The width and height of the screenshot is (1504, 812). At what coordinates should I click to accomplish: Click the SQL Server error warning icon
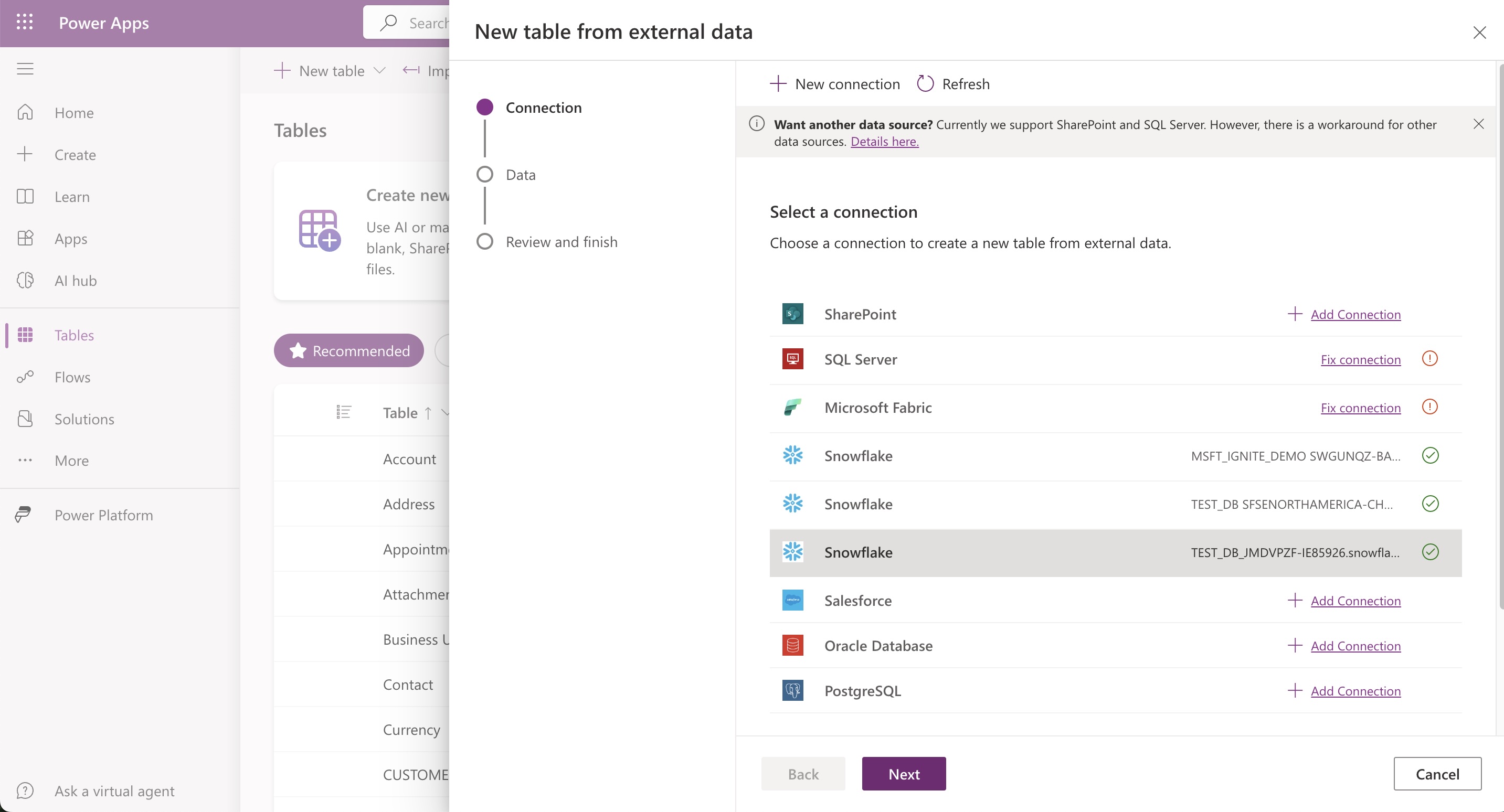1429,358
